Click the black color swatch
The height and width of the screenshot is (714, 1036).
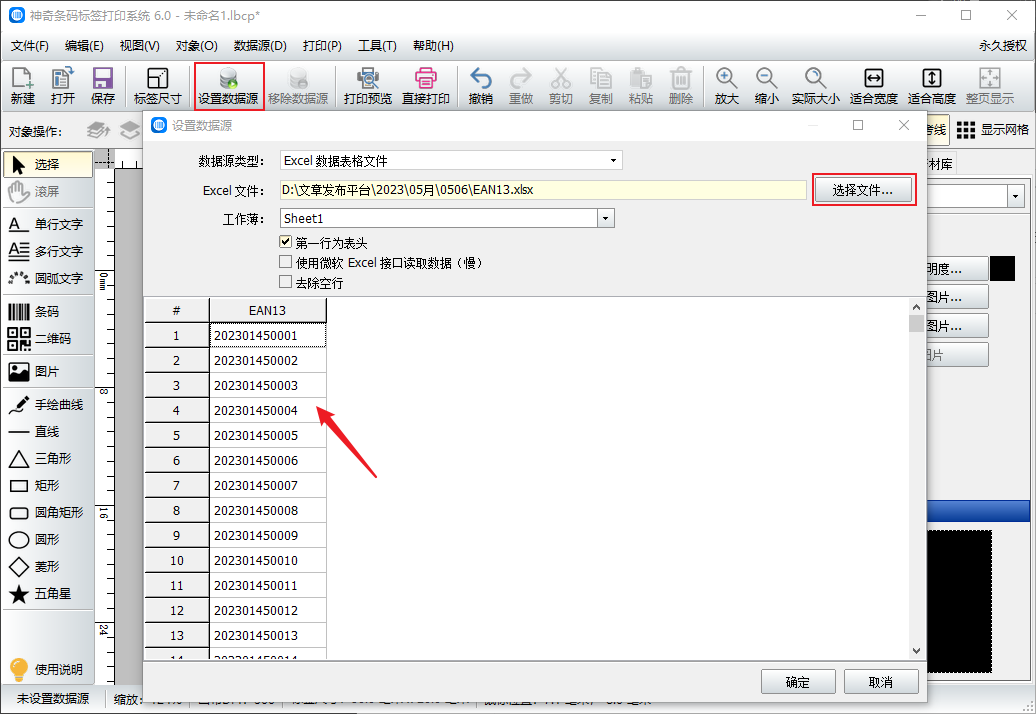tap(1002, 268)
